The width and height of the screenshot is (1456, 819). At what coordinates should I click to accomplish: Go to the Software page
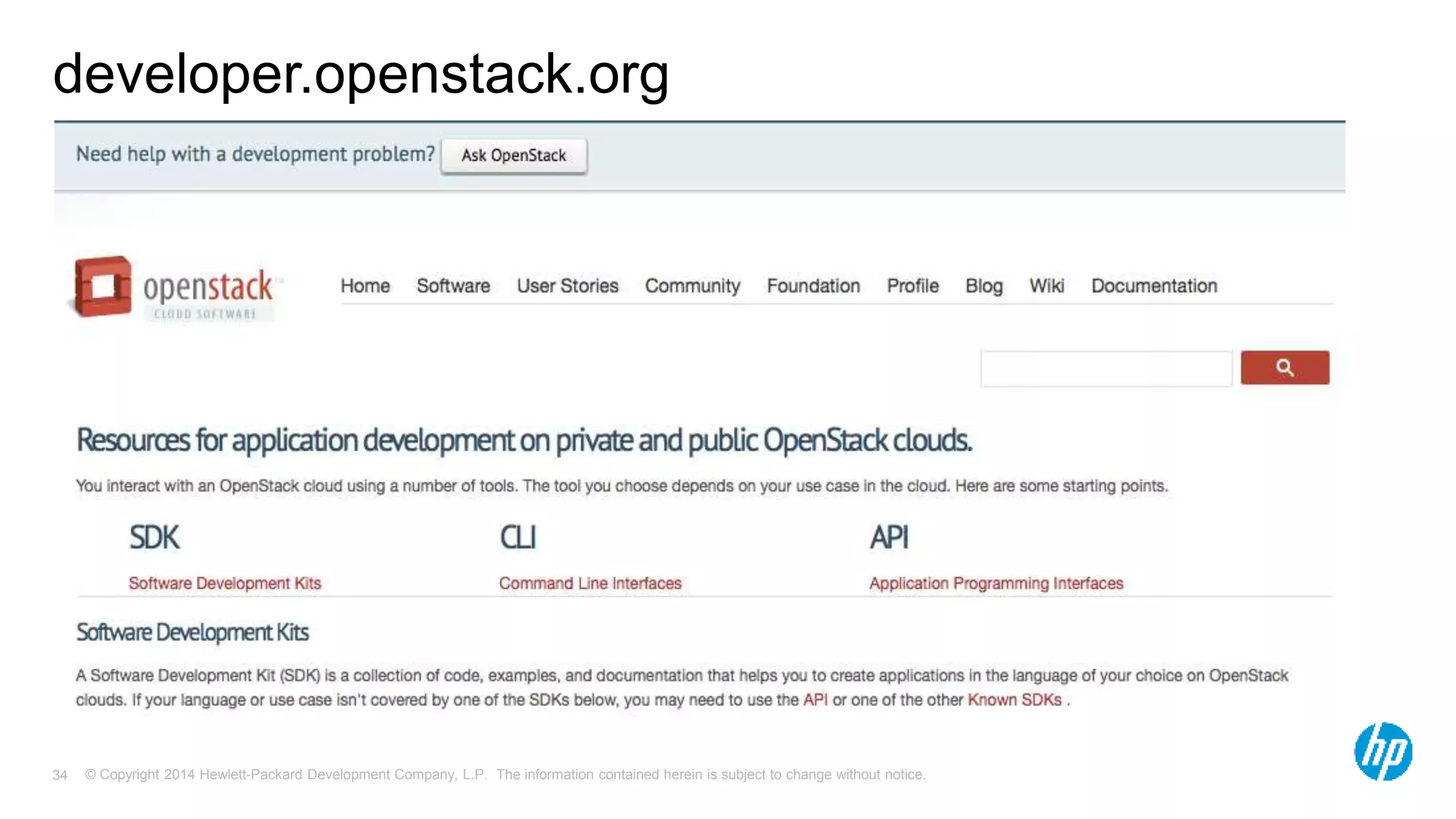[454, 286]
